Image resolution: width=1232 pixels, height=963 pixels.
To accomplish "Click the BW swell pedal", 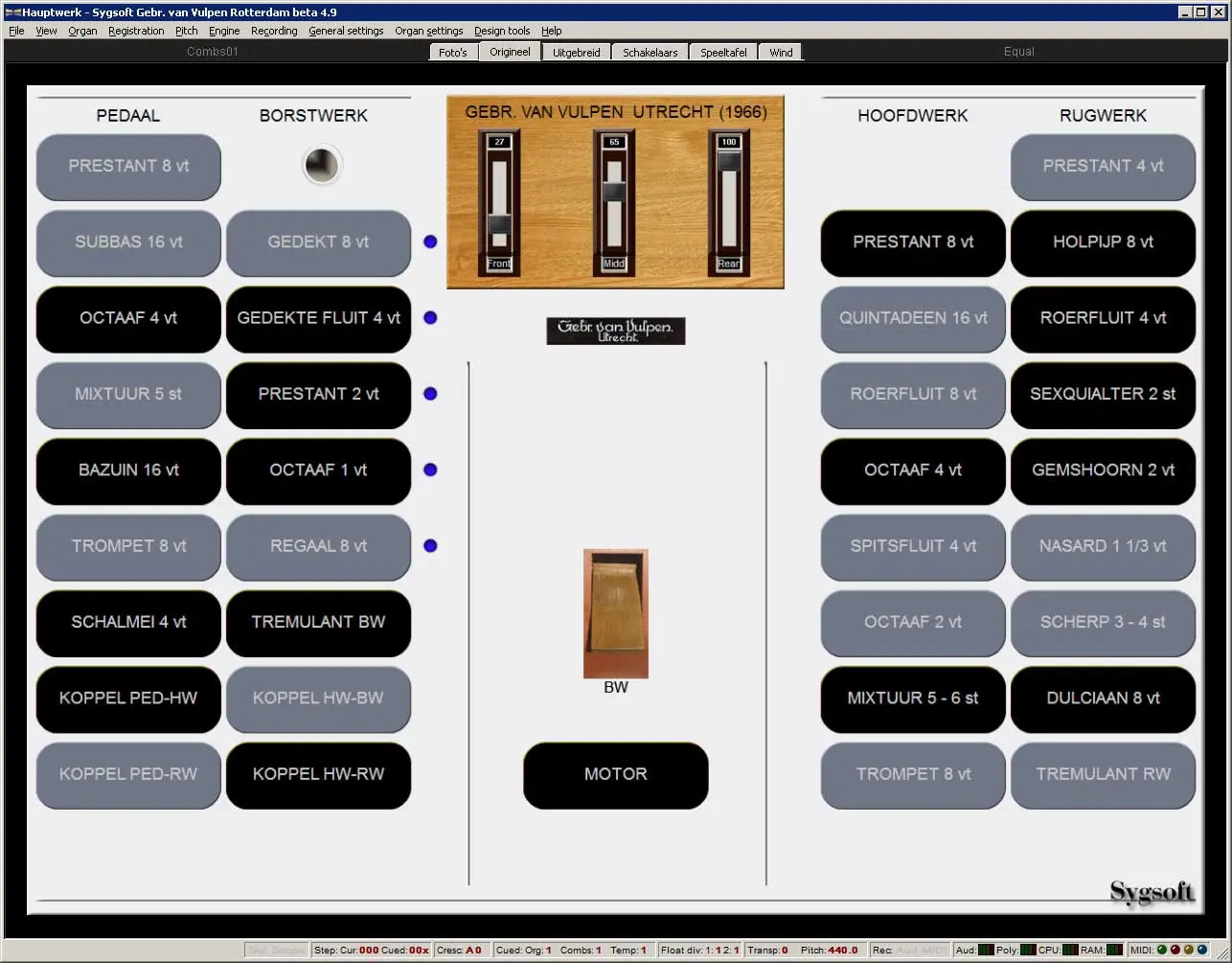I will pyautogui.click(x=615, y=613).
